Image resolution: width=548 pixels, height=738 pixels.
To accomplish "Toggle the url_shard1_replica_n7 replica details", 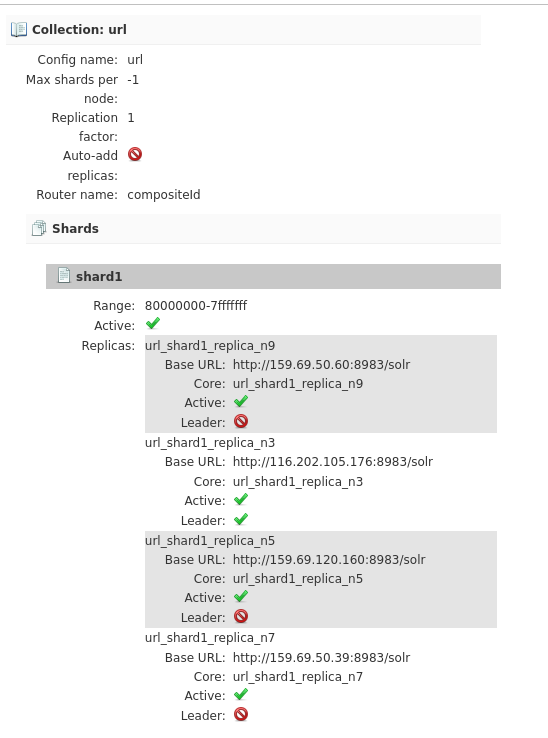I will click(210, 637).
